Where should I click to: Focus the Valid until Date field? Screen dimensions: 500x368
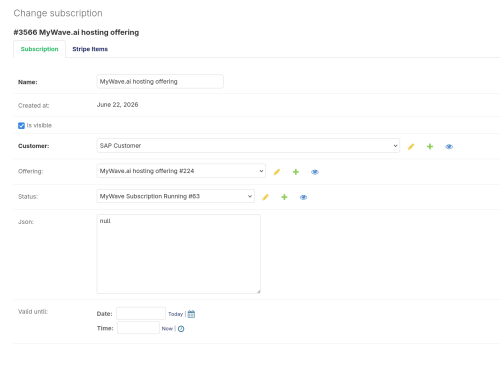pos(141,313)
